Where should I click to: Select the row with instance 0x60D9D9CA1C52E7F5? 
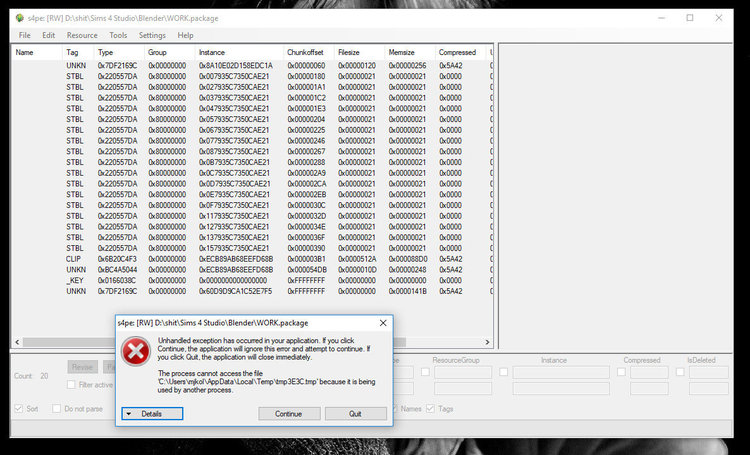pos(252,291)
